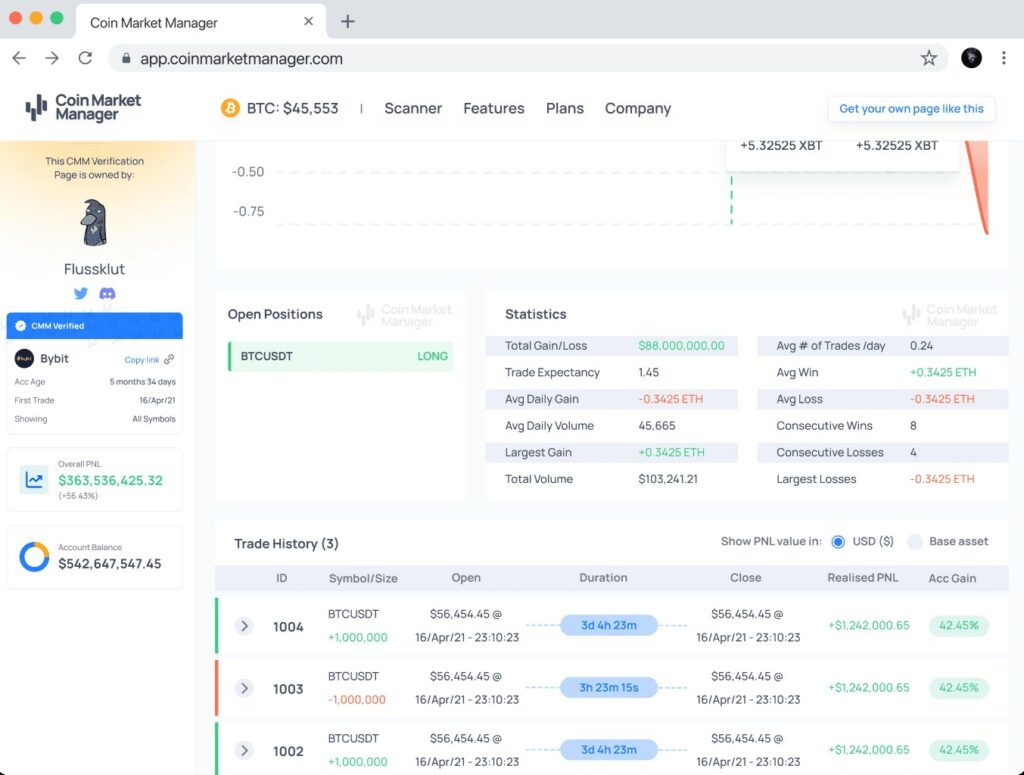Click the Overall PNL chart icon
Screen dimensions: 1024x775
[x=35, y=480]
